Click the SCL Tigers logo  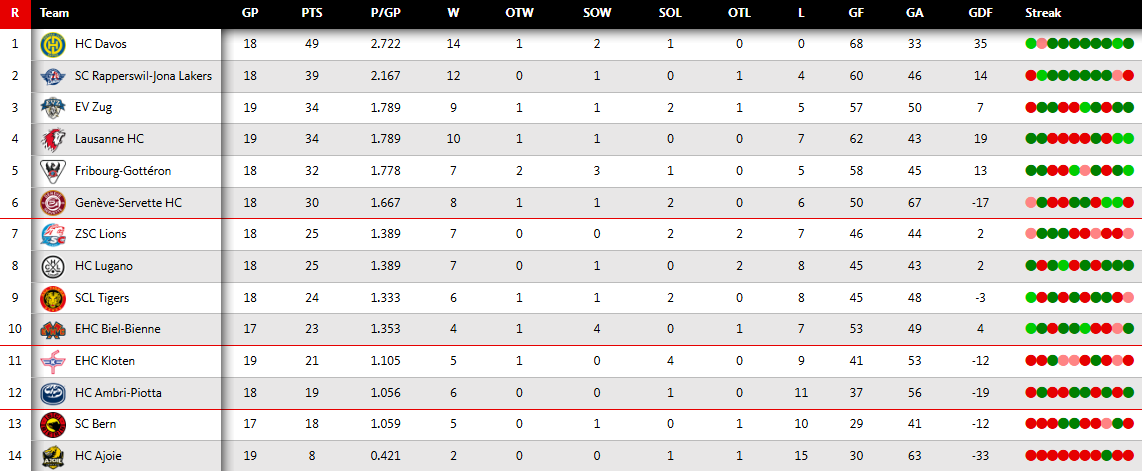coord(52,298)
